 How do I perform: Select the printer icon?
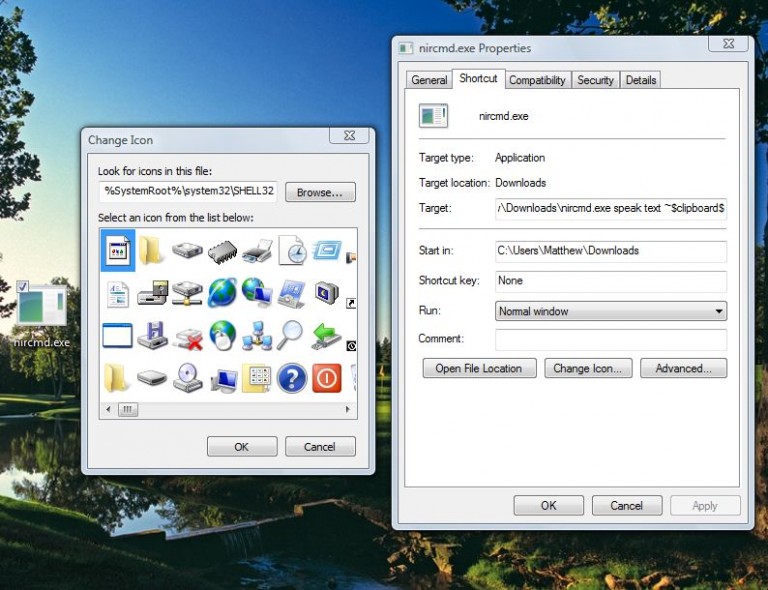click(257, 251)
